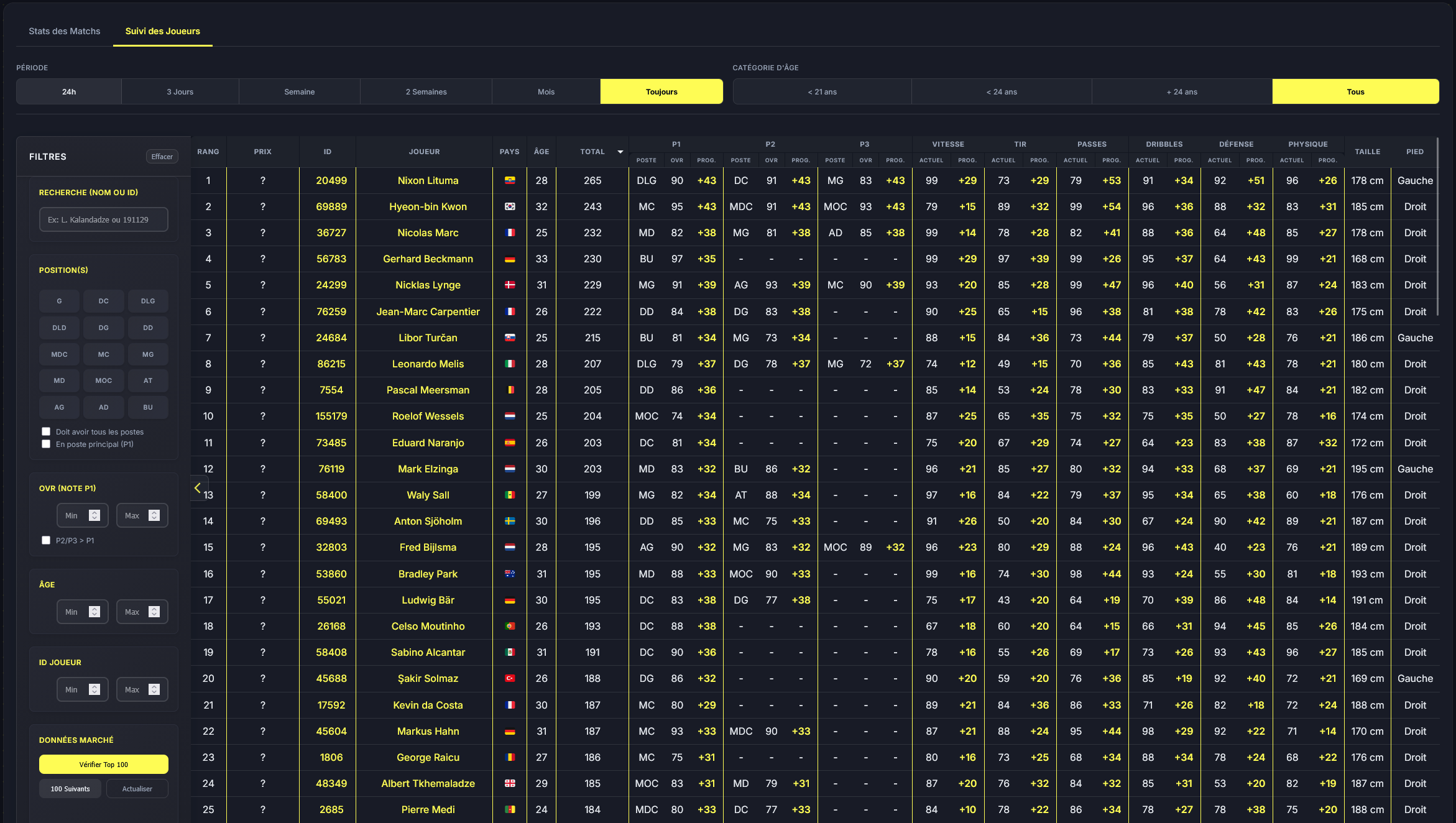Adjust OVR Min stepper arrows
Viewport: 1456px width, 823px height.
[x=94, y=515]
